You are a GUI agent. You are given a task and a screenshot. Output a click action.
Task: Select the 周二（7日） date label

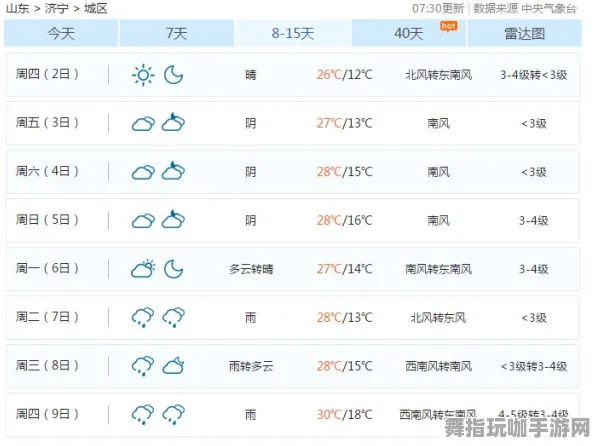(47, 316)
